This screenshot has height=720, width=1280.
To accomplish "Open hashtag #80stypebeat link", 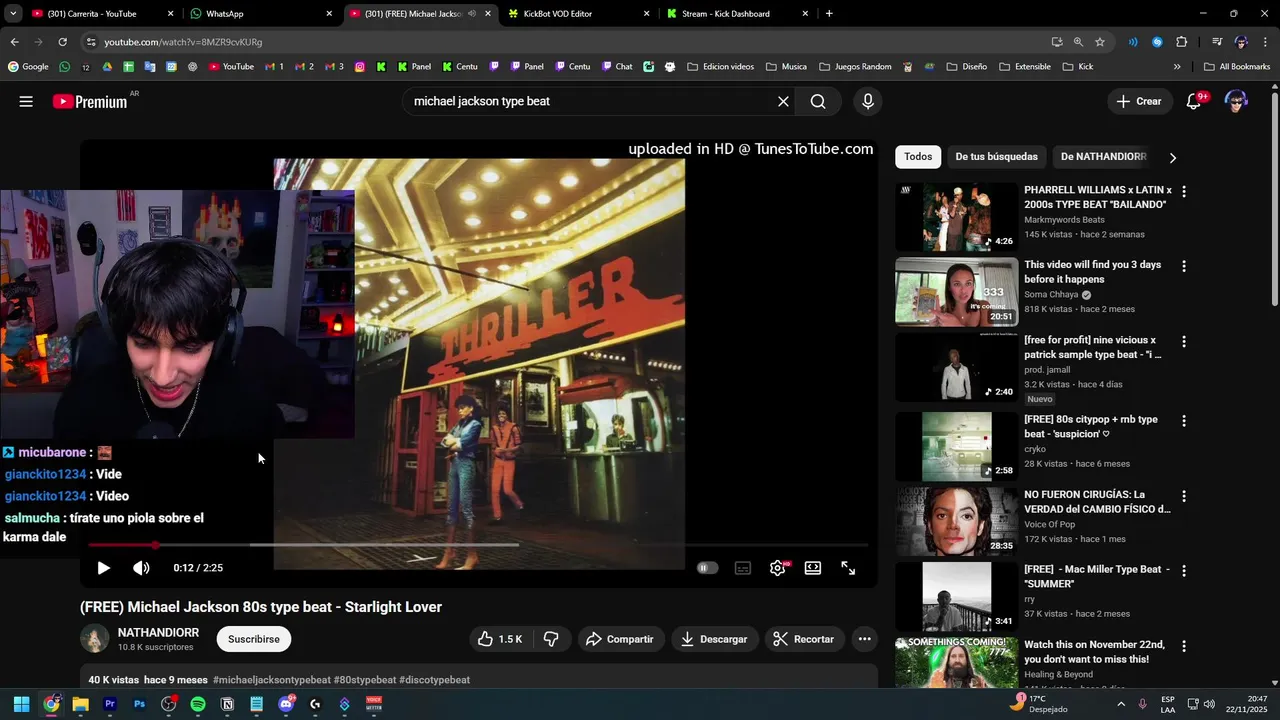I will pyautogui.click(x=365, y=680).
